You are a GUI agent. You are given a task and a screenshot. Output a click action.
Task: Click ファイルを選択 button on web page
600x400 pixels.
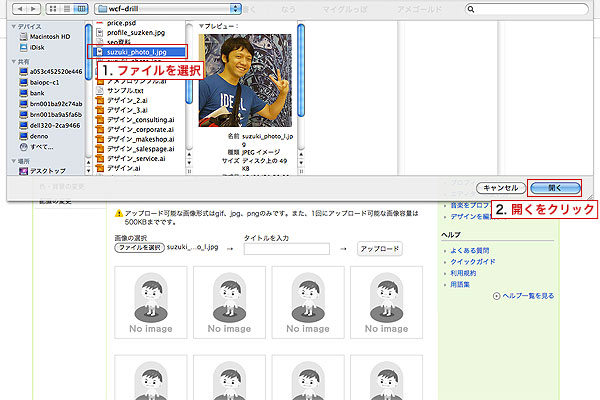coord(139,248)
